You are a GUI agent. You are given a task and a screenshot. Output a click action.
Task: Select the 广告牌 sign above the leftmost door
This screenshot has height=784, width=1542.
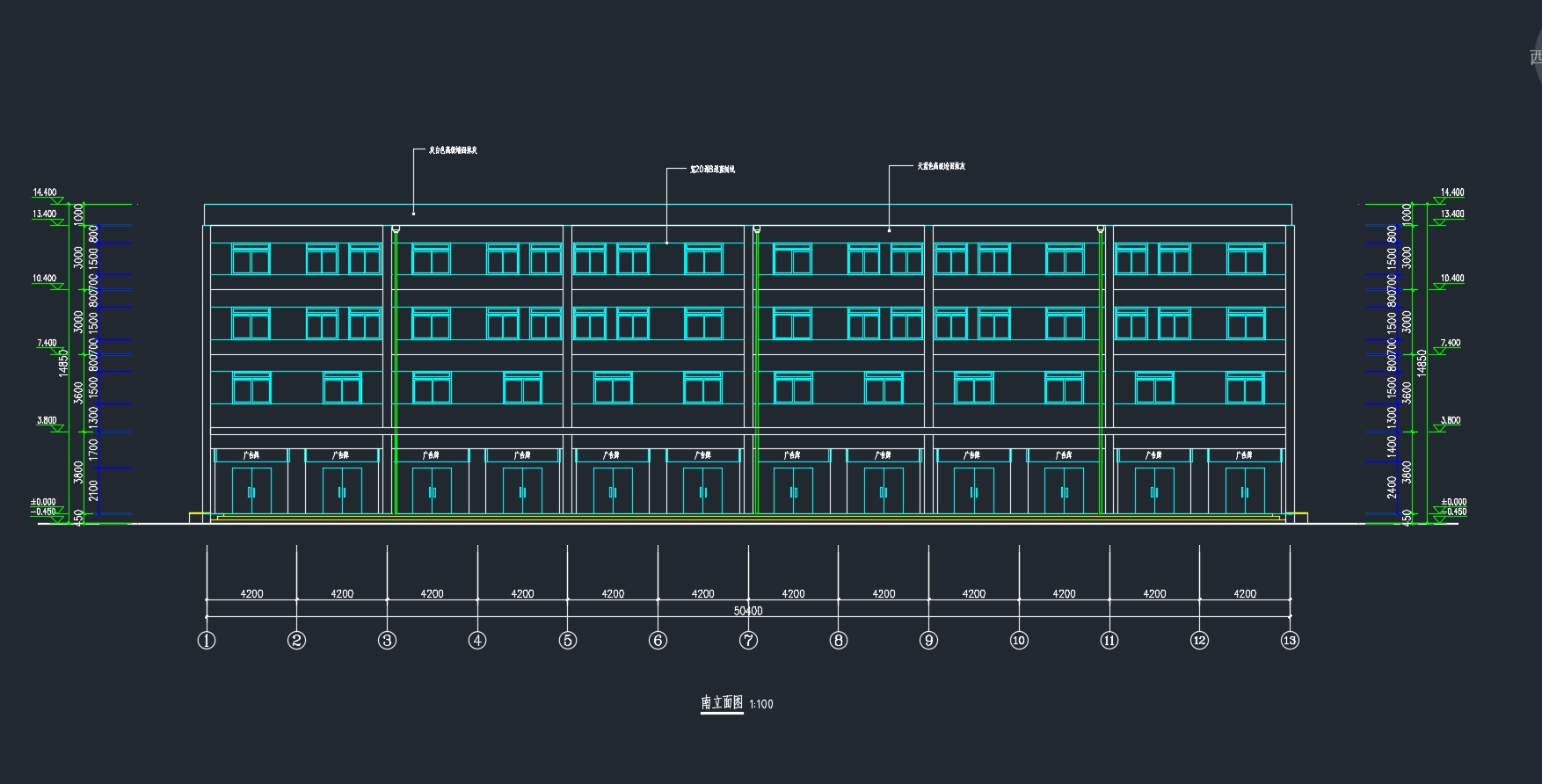click(251, 455)
